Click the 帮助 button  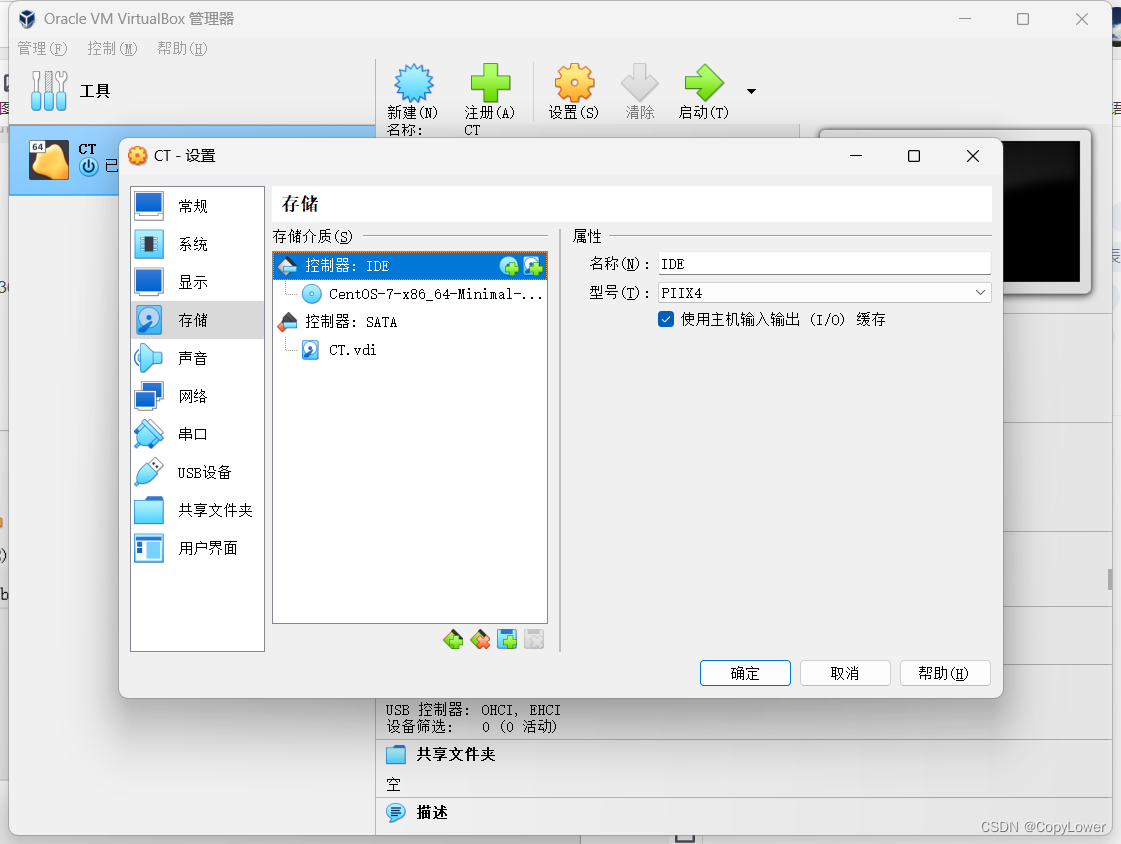944,673
